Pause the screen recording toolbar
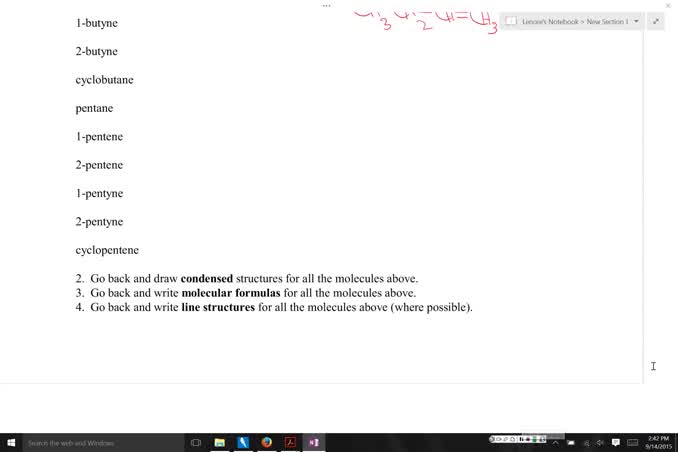The width and height of the screenshot is (678, 452). click(521, 439)
